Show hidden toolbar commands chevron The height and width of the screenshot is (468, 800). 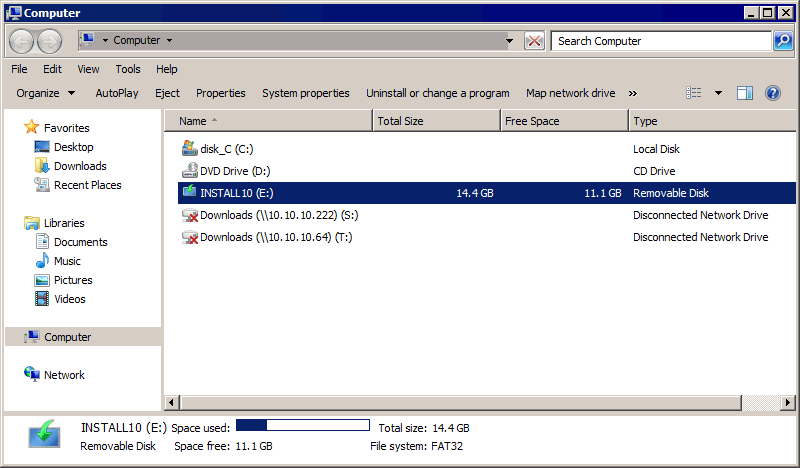coord(632,93)
